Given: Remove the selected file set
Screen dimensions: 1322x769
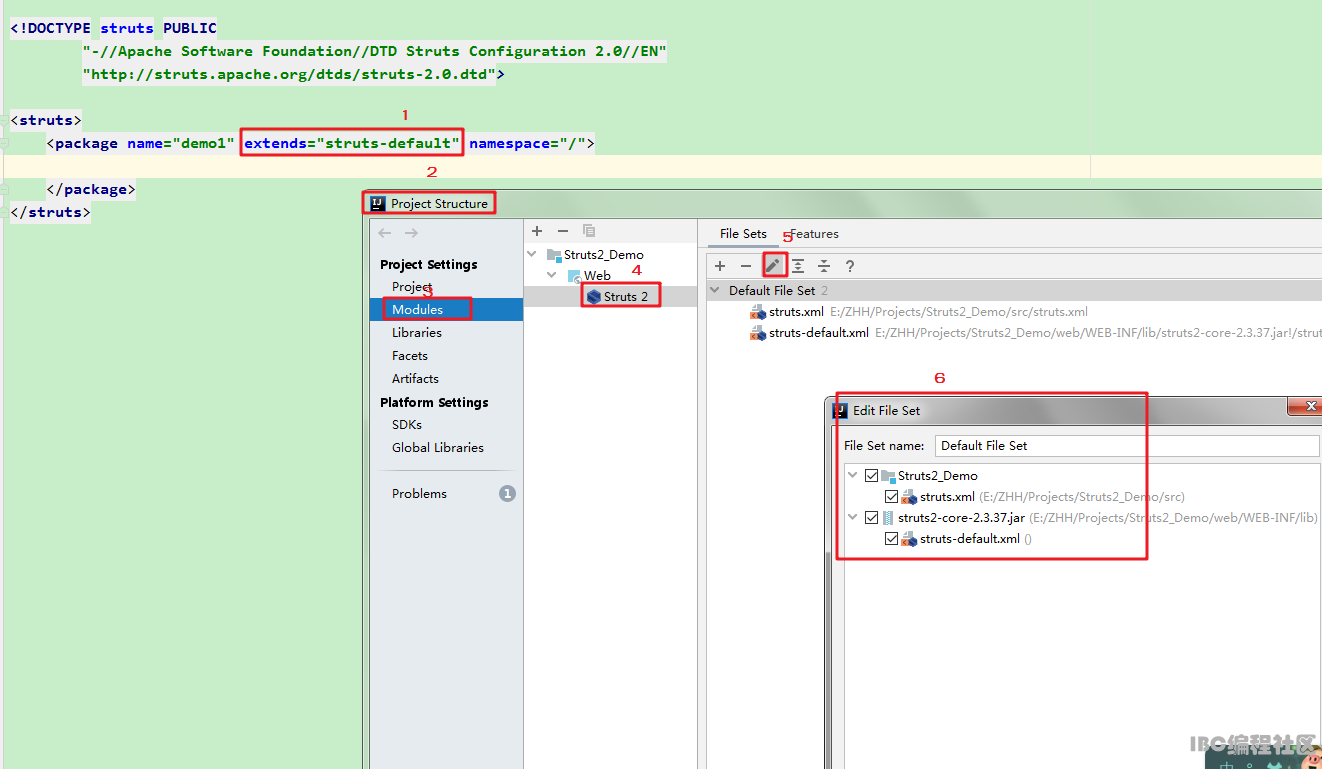Looking at the screenshot, I should [746, 266].
